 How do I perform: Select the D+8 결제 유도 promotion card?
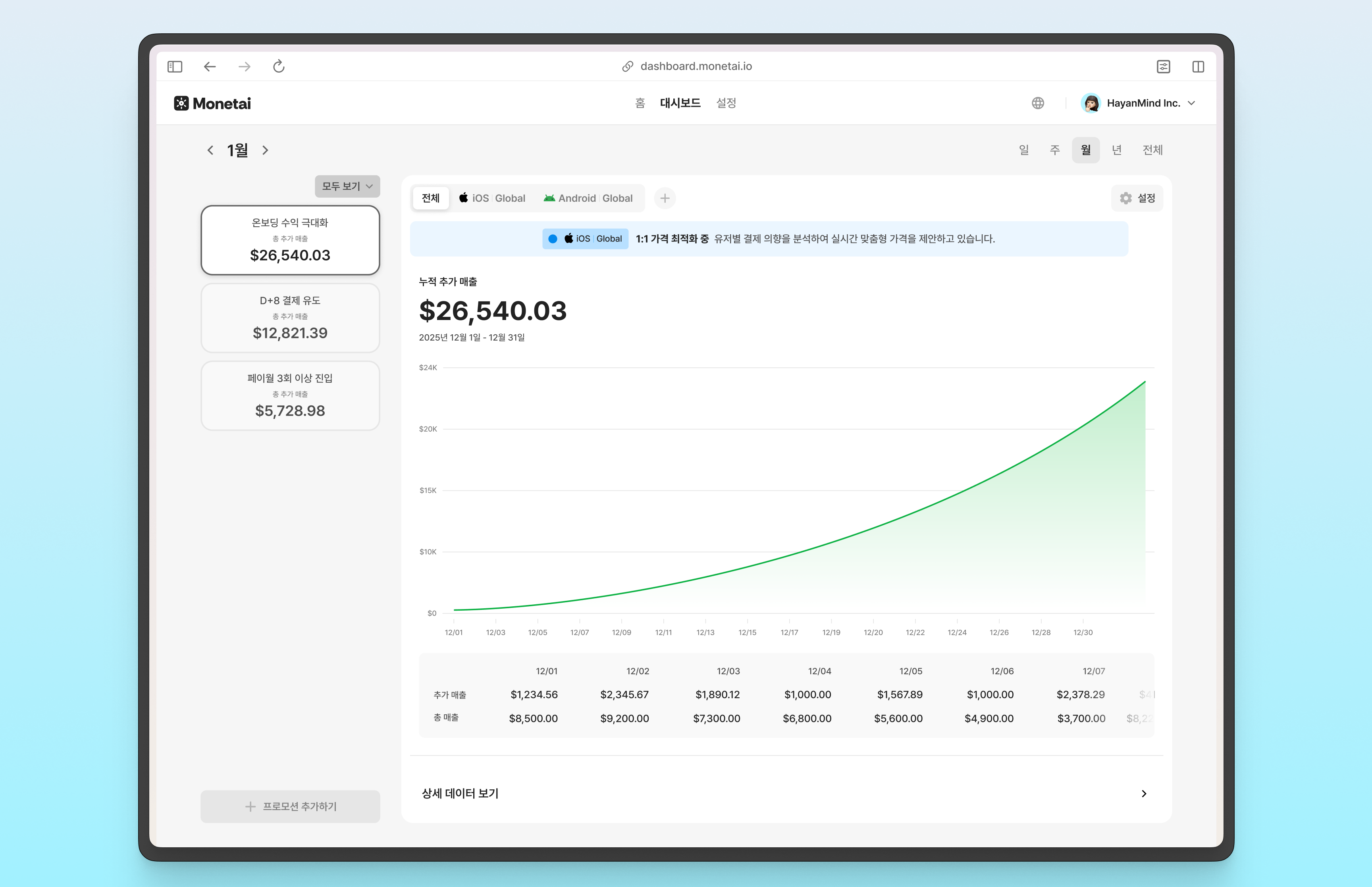point(289,317)
